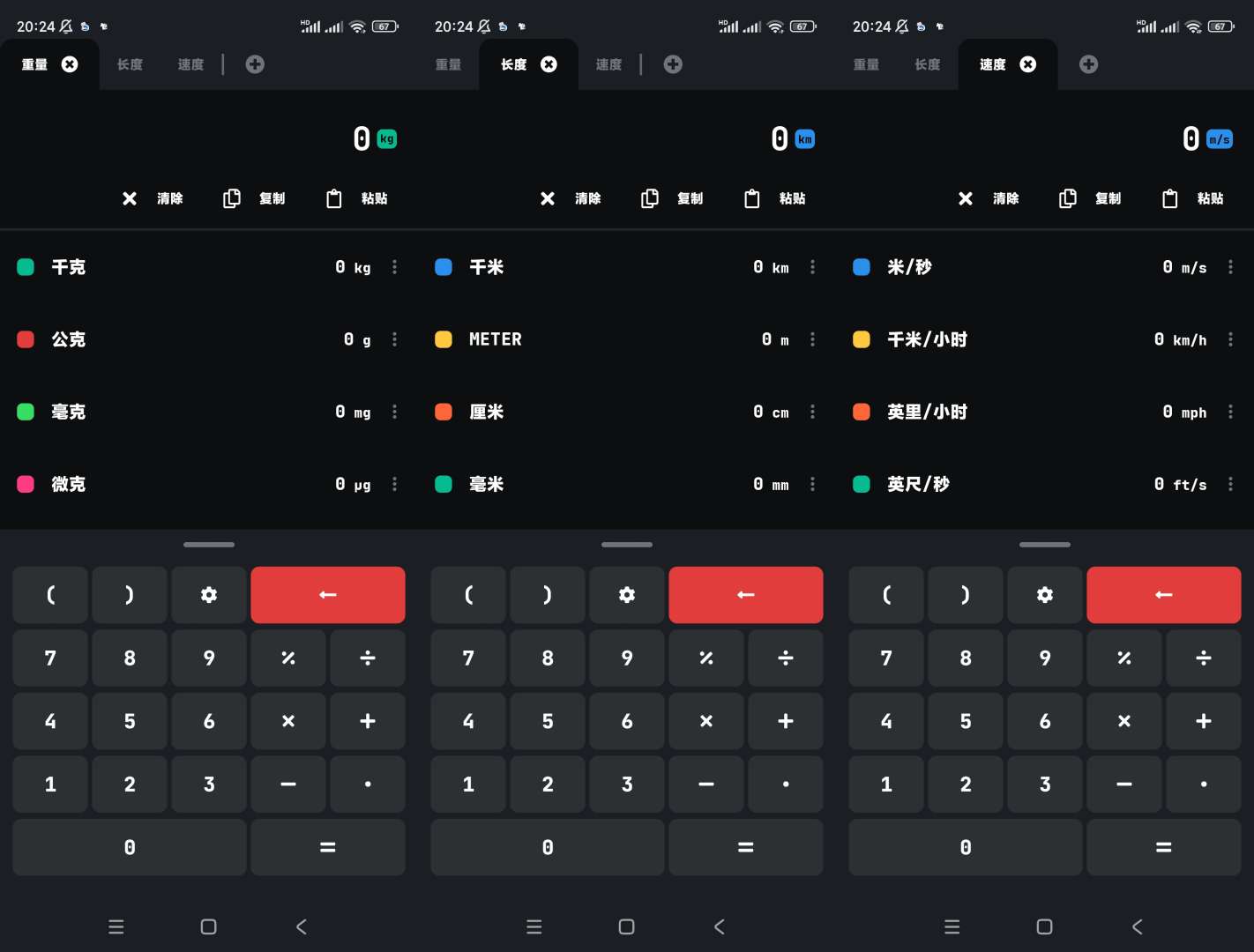Image resolution: width=1254 pixels, height=952 pixels.
Task: Close the 重量 tab with its X icon
Action: pos(70,64)
